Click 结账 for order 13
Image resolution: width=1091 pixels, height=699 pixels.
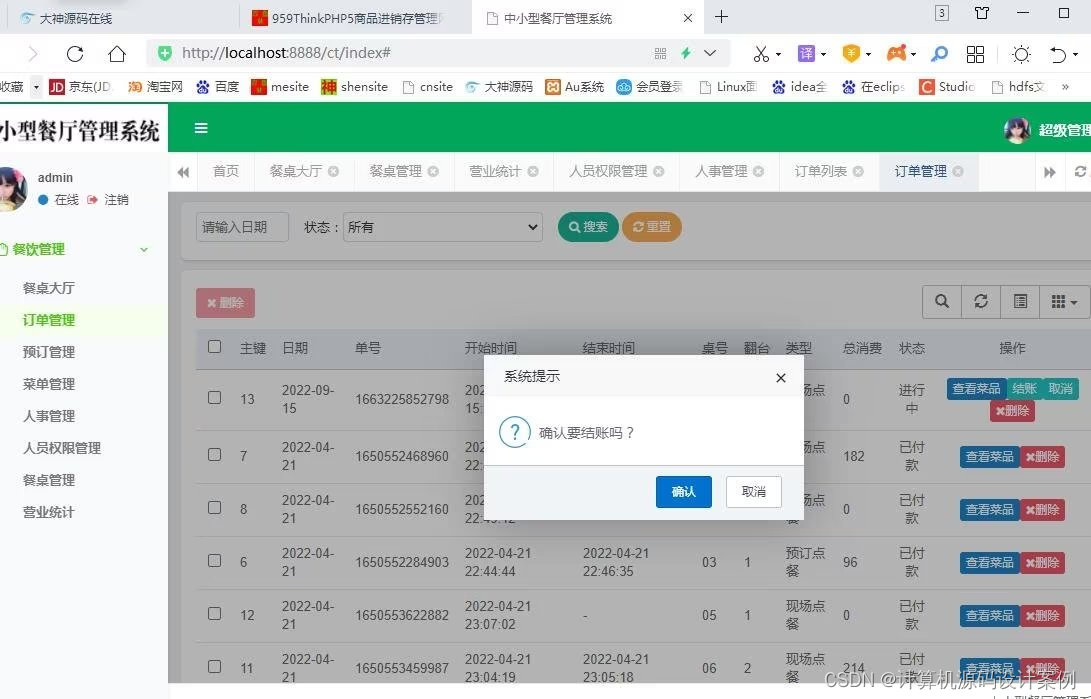pyautogui.click(x=1024, y=388)
